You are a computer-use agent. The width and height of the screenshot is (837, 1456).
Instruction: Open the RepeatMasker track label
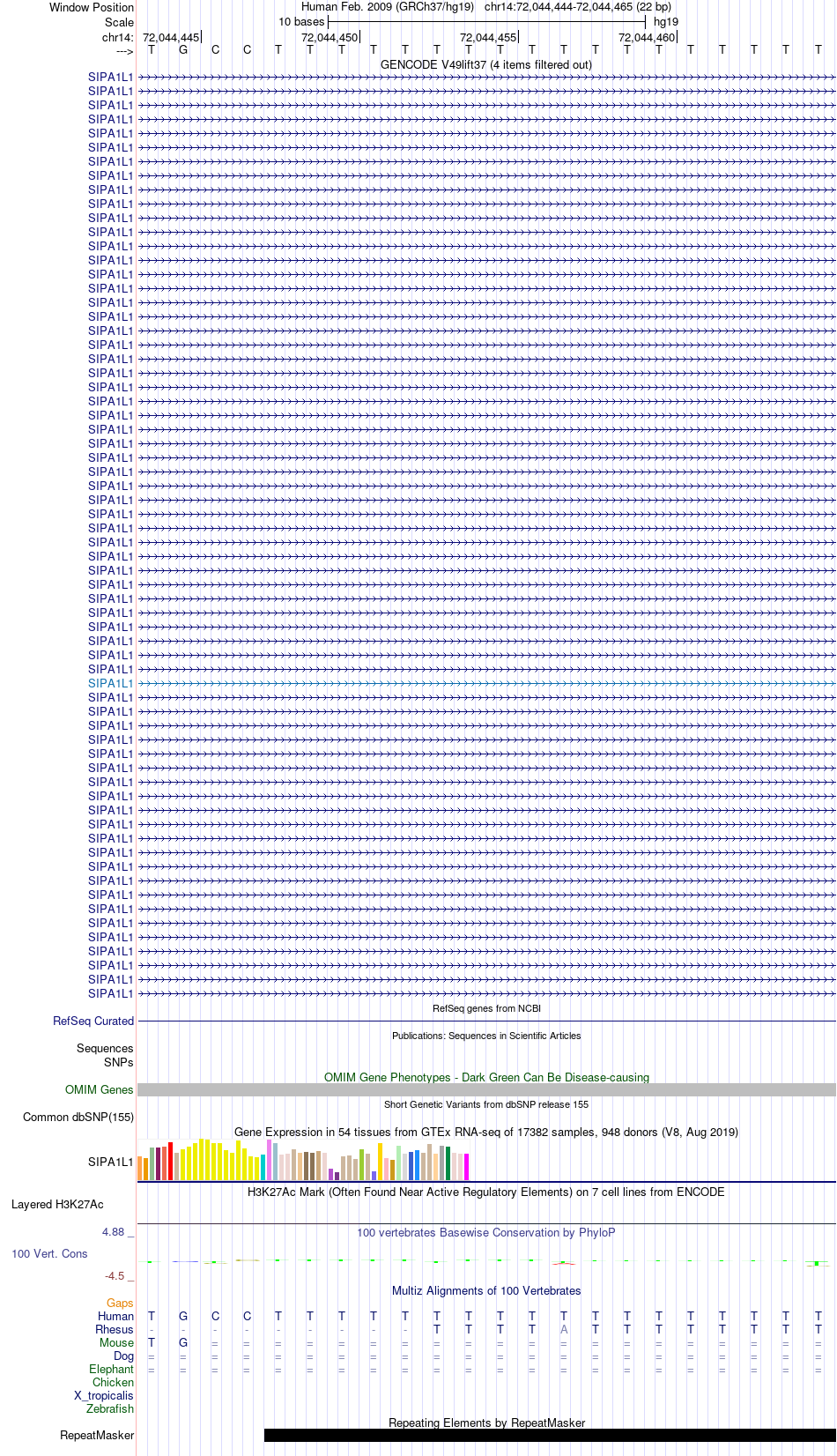click(97, 1435)
